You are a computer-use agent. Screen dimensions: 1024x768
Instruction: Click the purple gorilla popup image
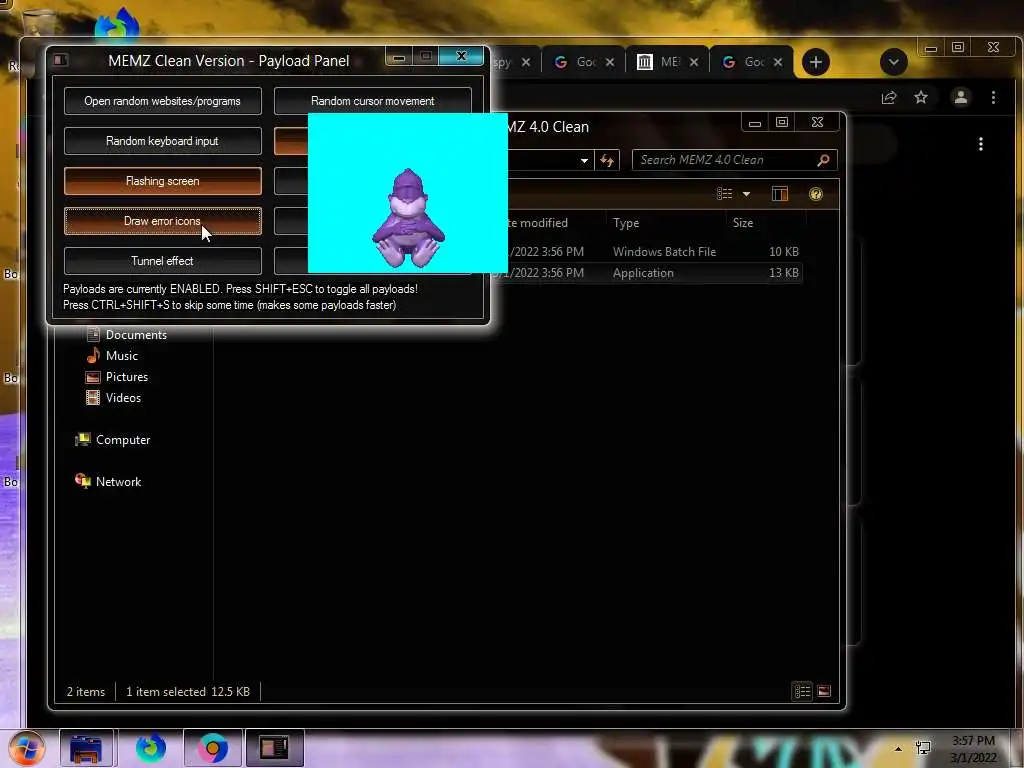(x=408, y=193)
